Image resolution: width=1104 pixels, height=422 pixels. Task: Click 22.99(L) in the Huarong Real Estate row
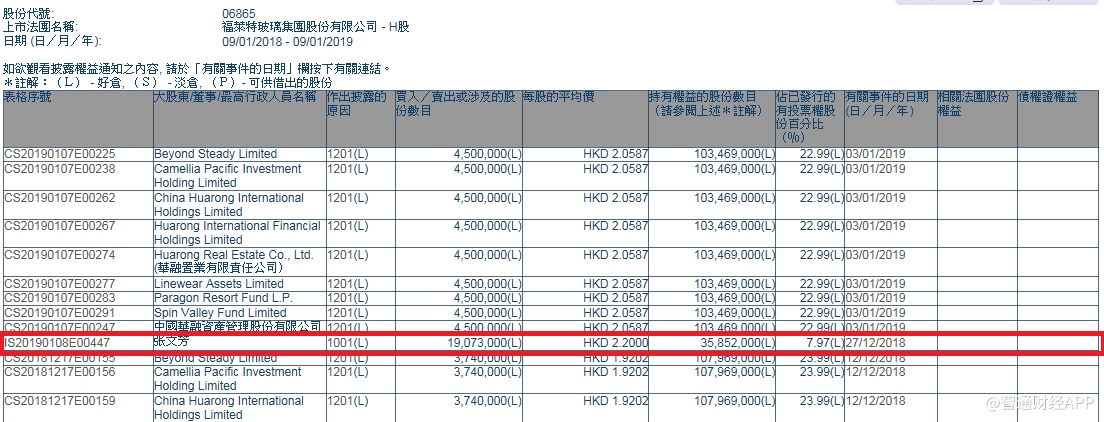(822, 254)
